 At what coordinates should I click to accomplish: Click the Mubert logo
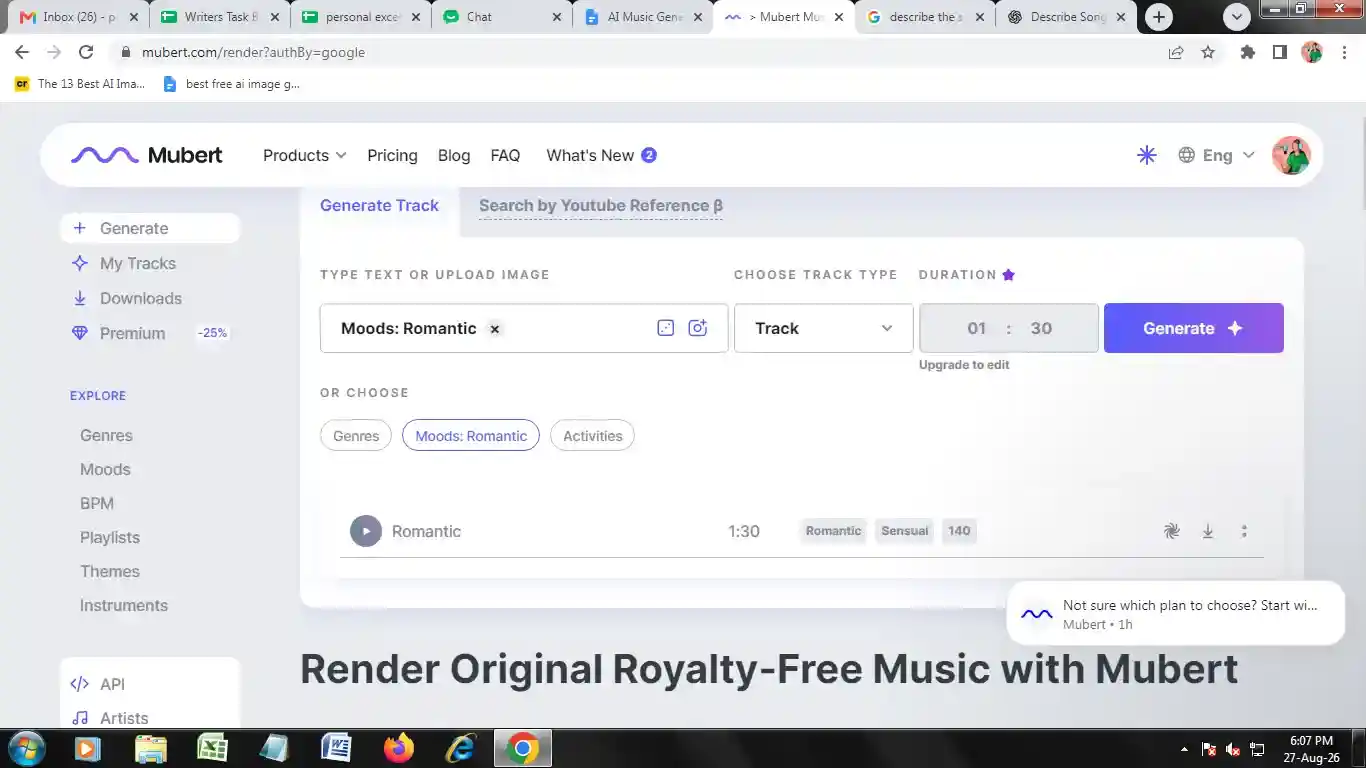pos(147,155)
